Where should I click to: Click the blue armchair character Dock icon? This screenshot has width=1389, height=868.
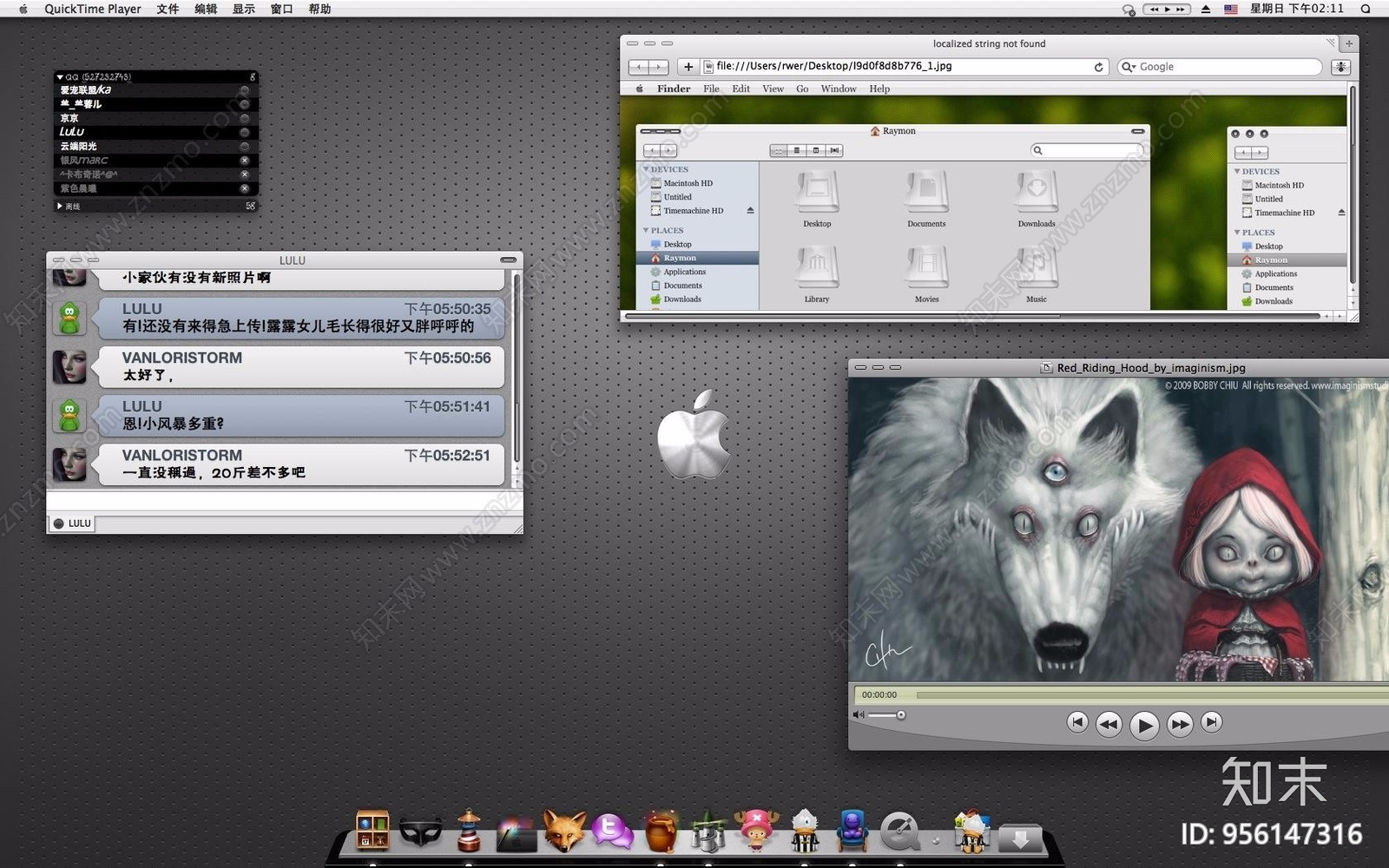(x=852, y=831)
